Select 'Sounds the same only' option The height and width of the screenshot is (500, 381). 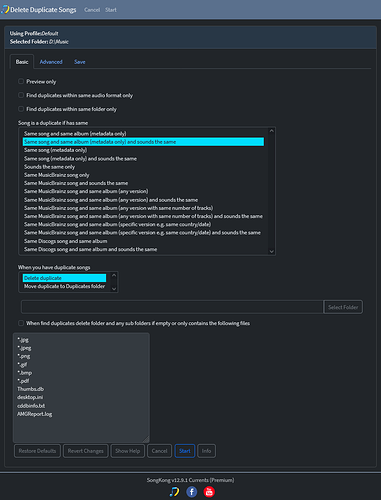pos(143,167)
